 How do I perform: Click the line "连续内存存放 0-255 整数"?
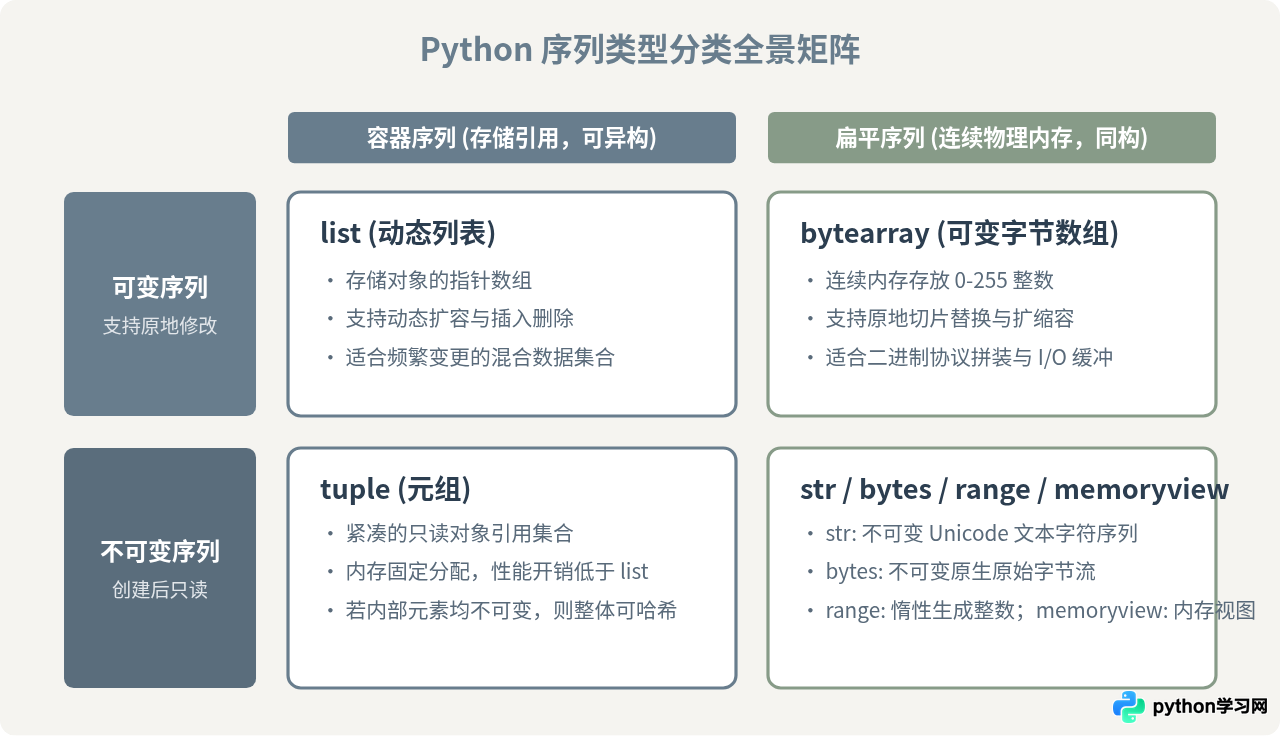click(x=940, y=280)
